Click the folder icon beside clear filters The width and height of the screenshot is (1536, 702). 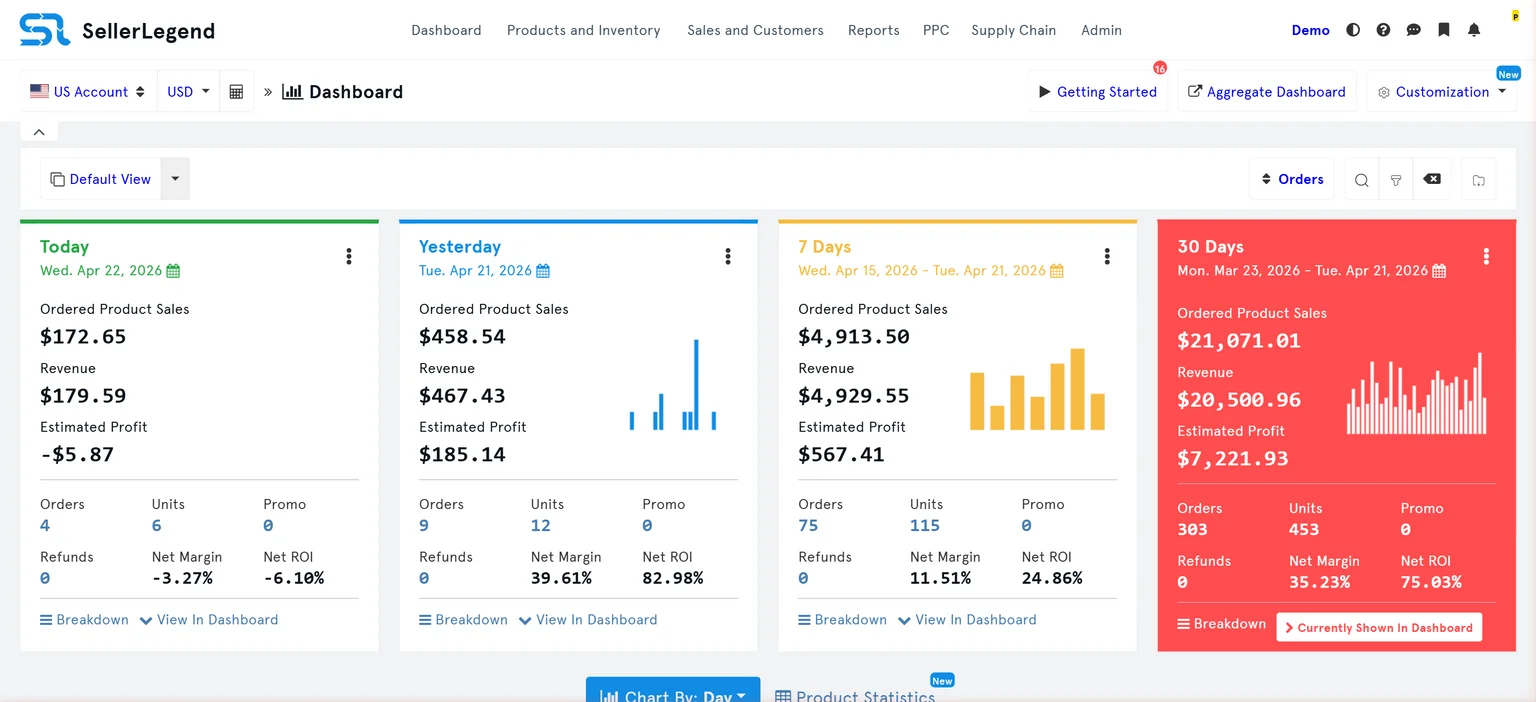tap(1478, 180)
